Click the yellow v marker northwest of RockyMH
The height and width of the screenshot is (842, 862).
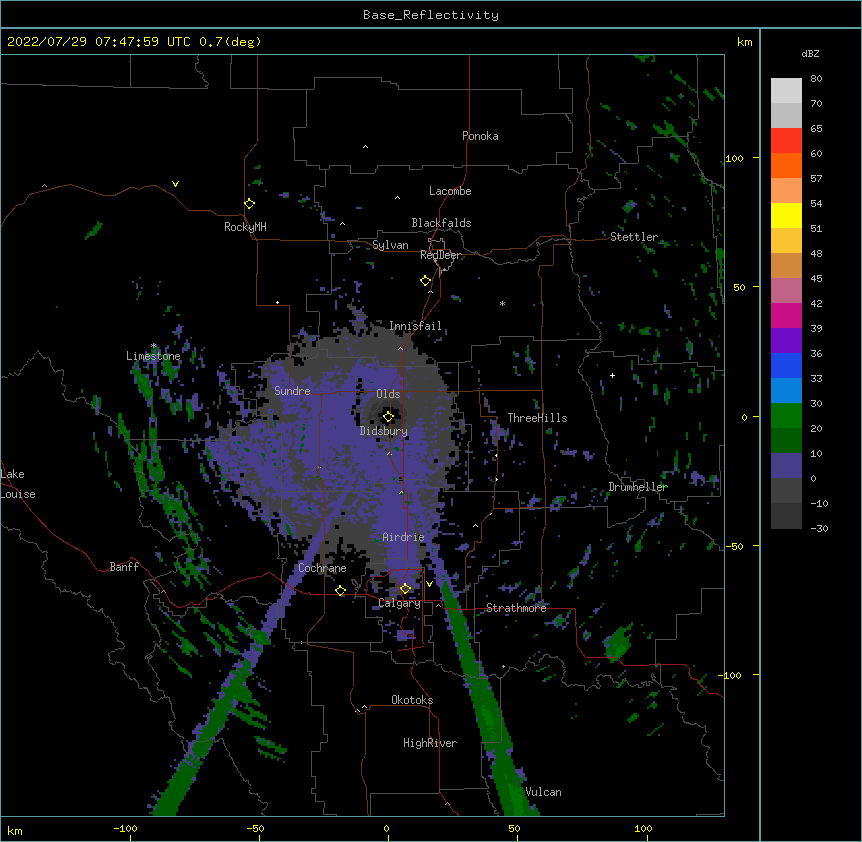[175, 184]
